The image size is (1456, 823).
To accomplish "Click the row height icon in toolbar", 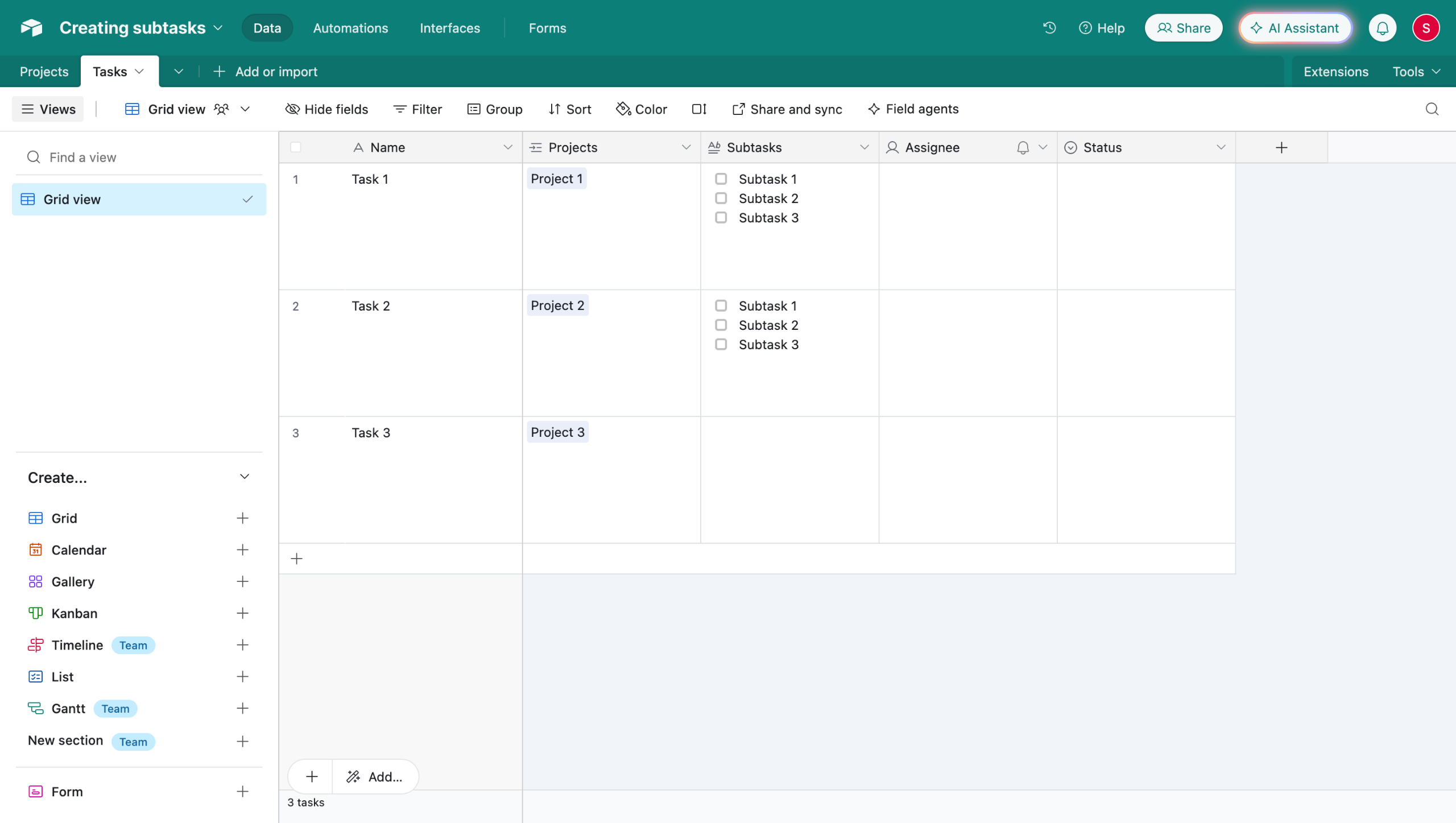I will [699, 109].
